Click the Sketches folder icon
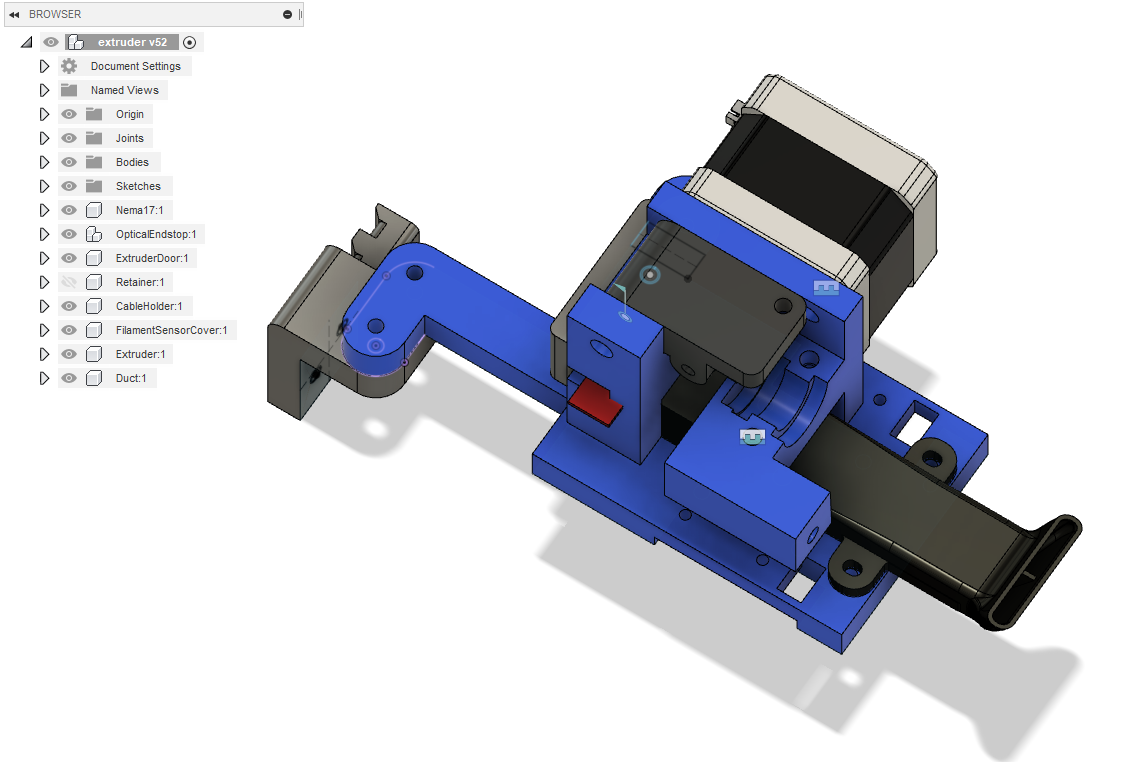Screen dimensions: 1141x762 pos(94,186)
